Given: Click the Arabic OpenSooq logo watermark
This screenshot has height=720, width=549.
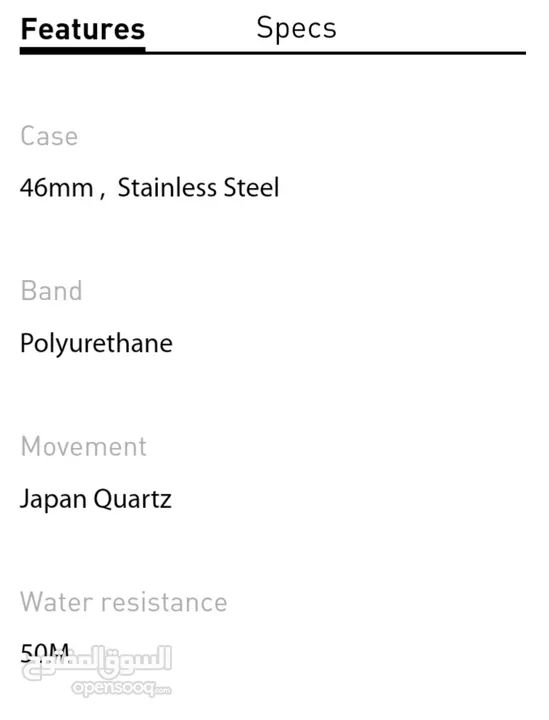Looking at the screenshot, I should tap(97, 662).
